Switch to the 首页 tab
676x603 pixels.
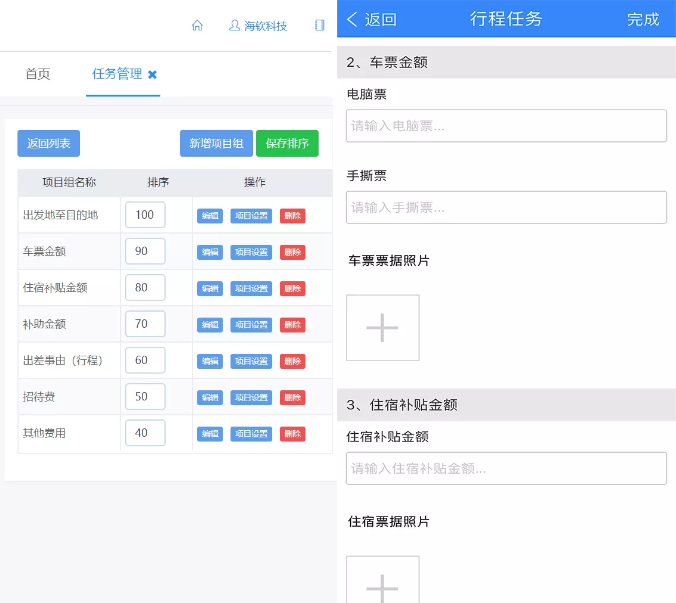tap(38, 74)
